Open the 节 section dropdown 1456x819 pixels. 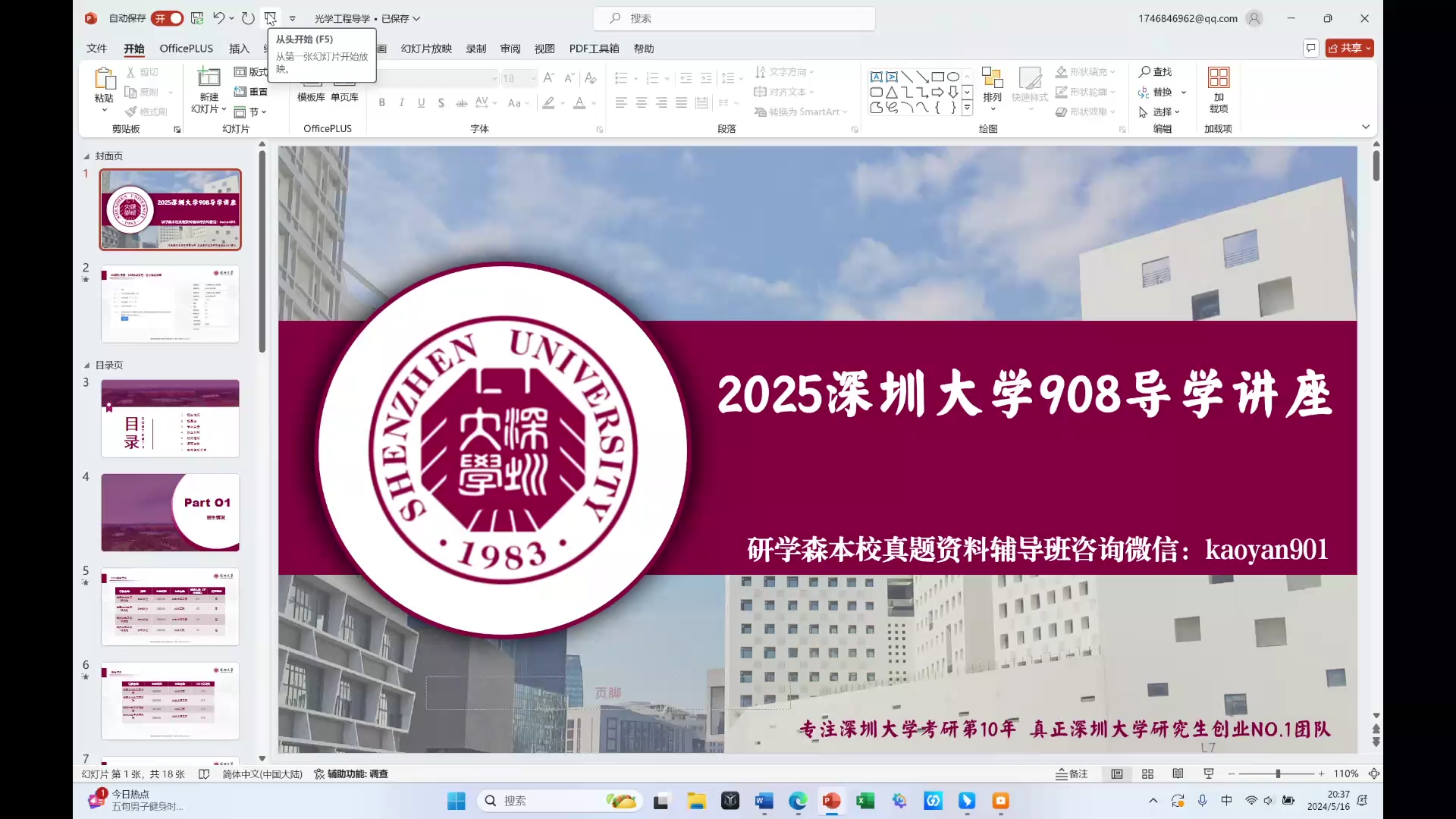pos(252,112)
